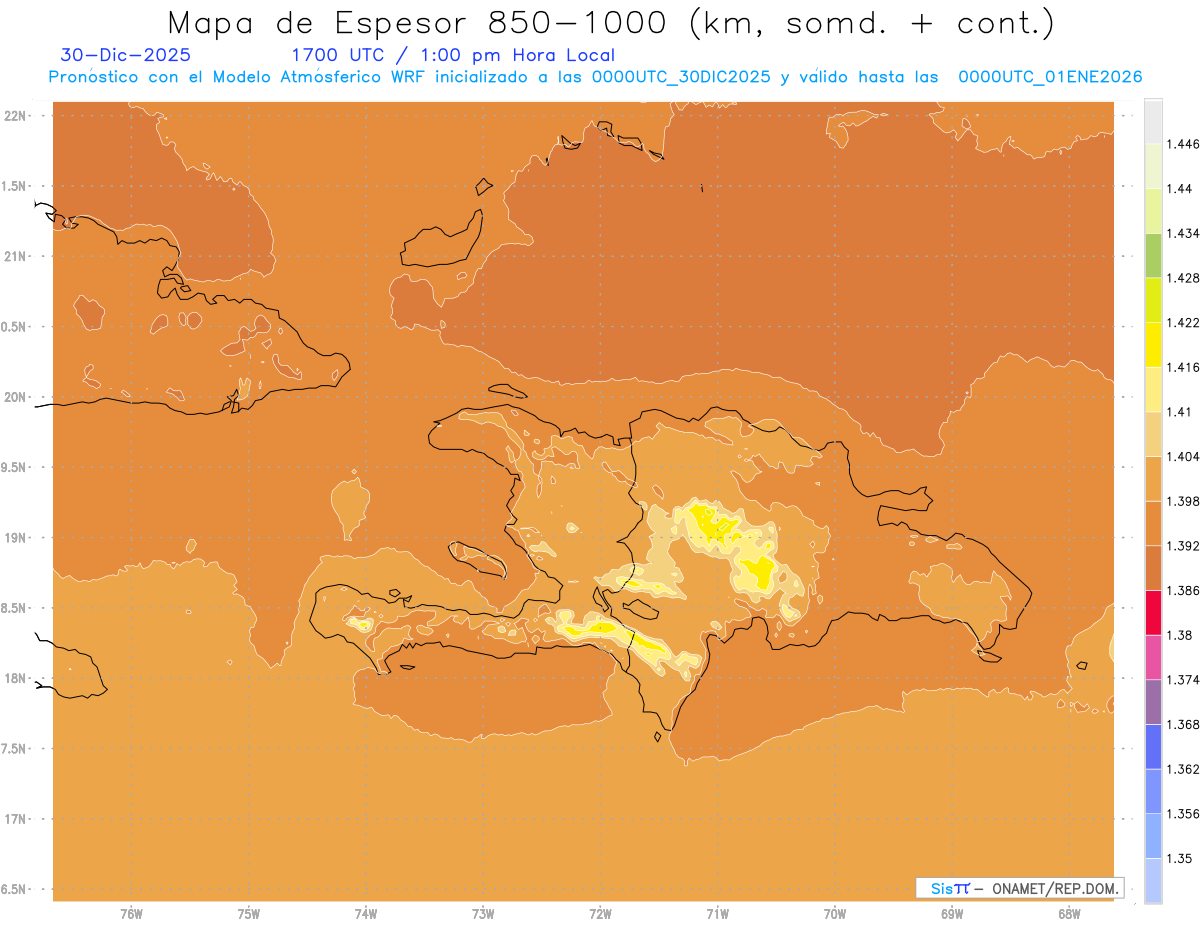This screenshot has height=927, width=1200.
Task: Click the 68W longitude label
Action: coord(1069,914)
